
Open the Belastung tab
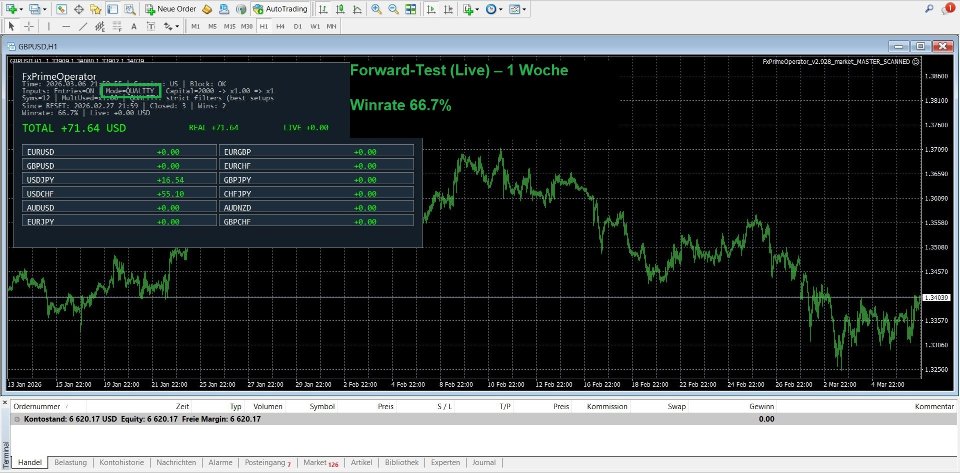[x=70, y=463]
